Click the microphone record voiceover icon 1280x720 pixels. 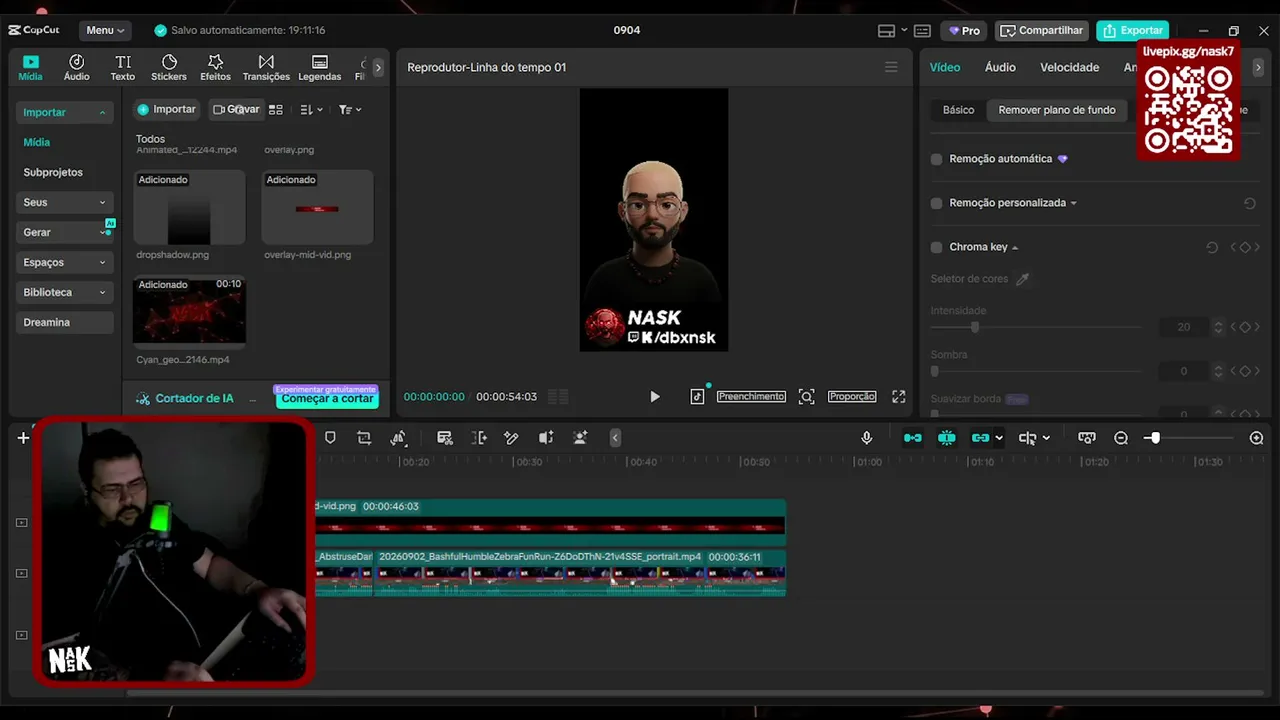867,438
